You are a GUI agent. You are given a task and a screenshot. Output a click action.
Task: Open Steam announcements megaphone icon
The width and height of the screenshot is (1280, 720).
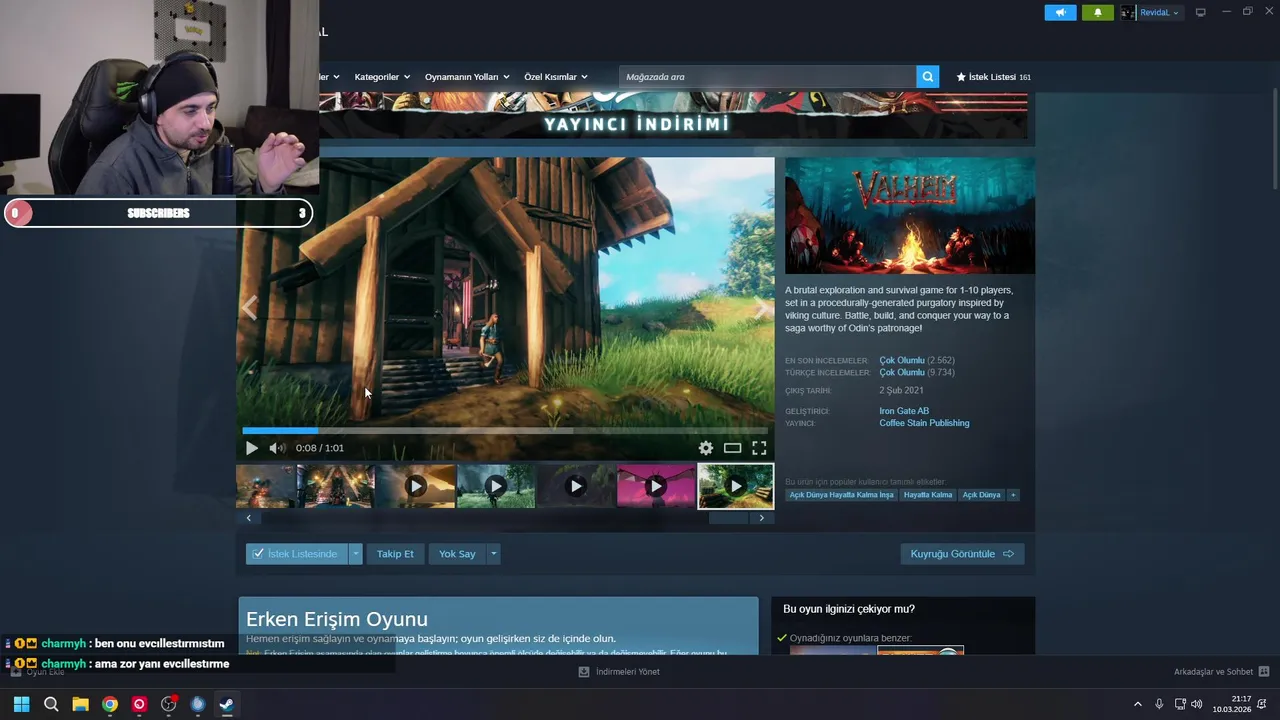point(1061,12)
